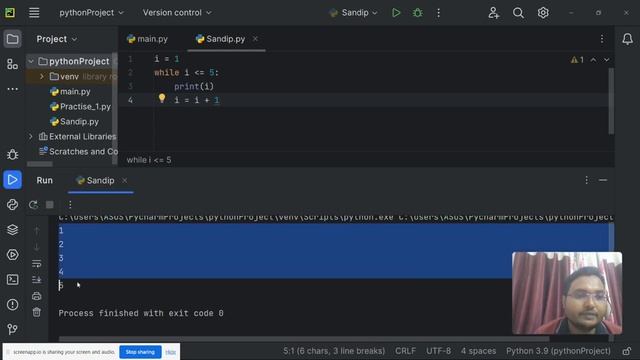
Task: Start debugging the Sandip configuration
Action: click(x=417, y=13)
